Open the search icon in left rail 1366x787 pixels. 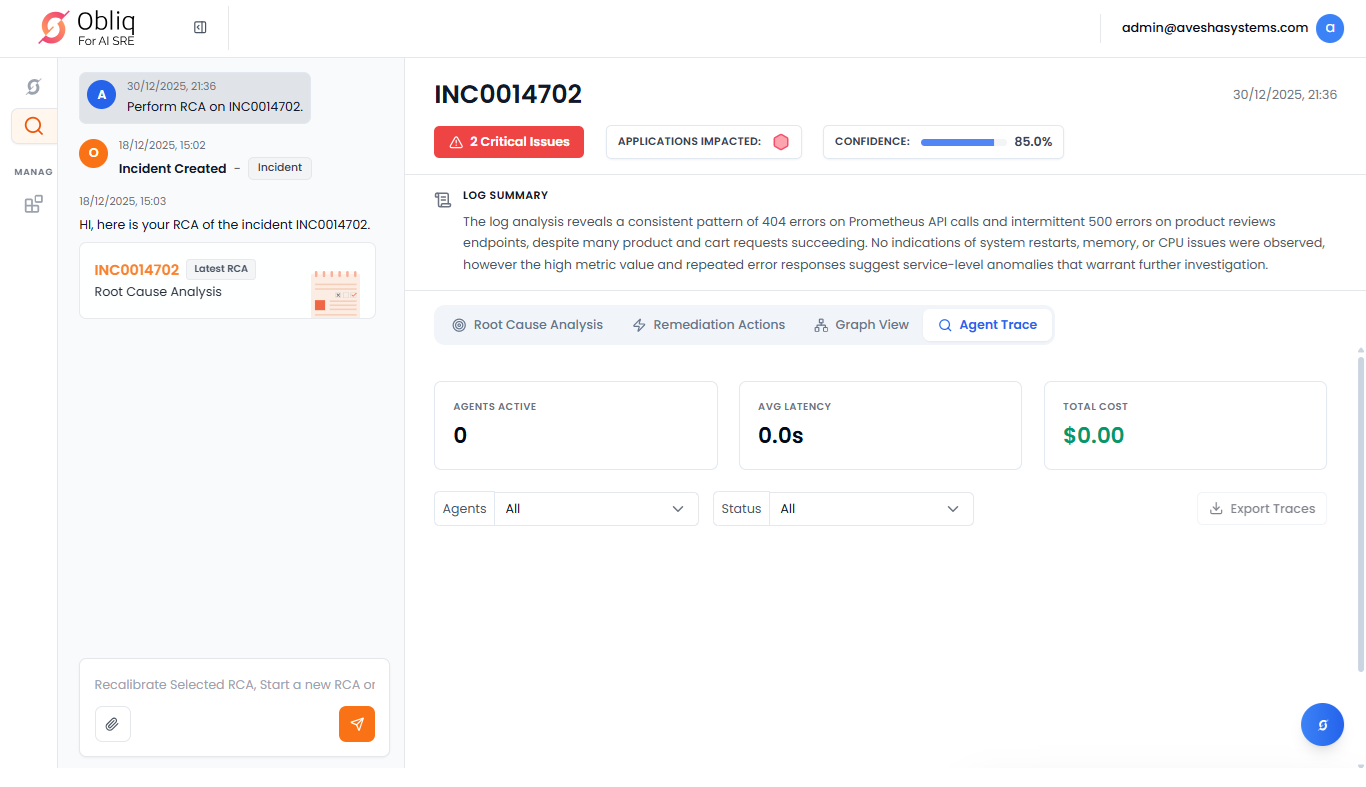33,126
